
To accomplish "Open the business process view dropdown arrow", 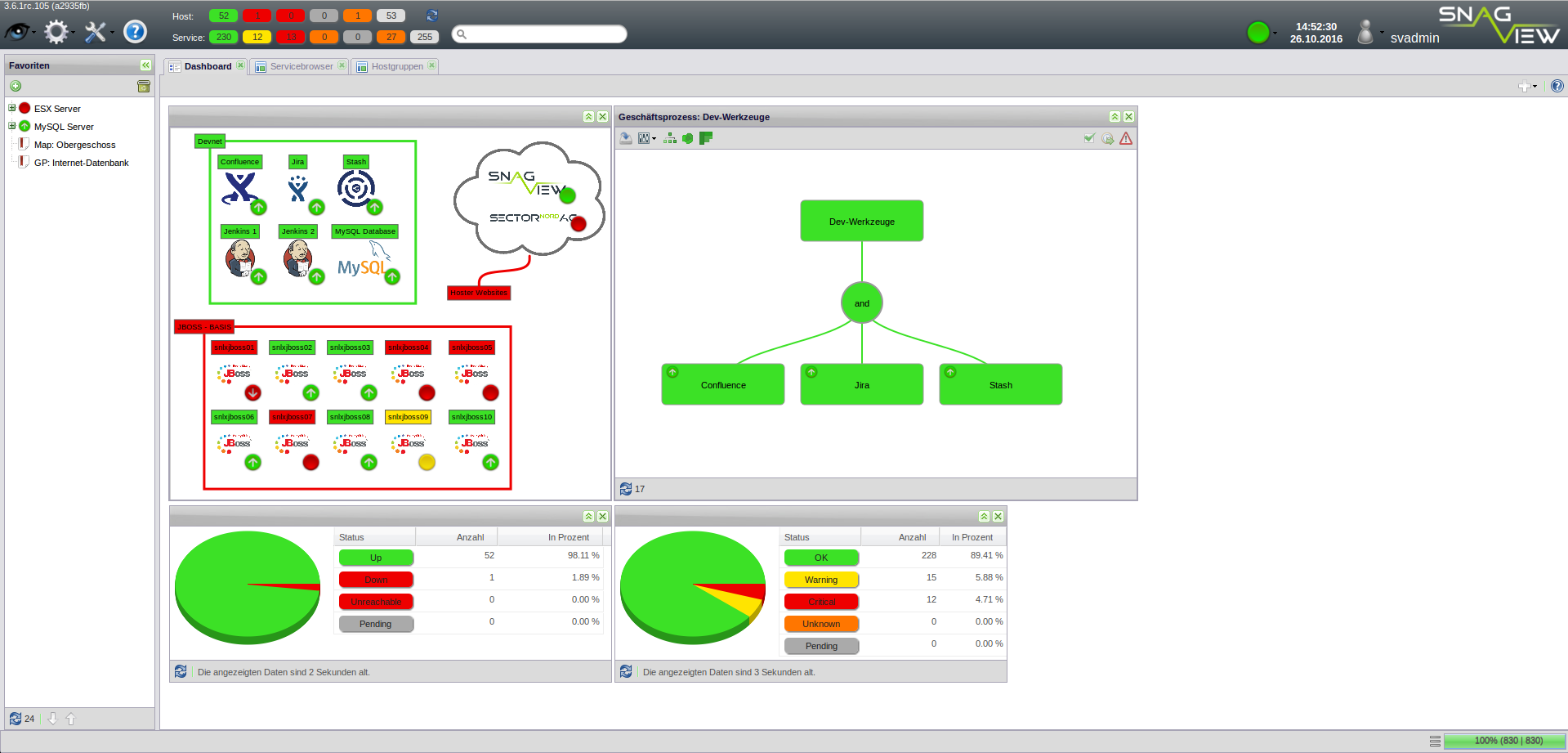I will pyautogui.click(x=654, y=139).
